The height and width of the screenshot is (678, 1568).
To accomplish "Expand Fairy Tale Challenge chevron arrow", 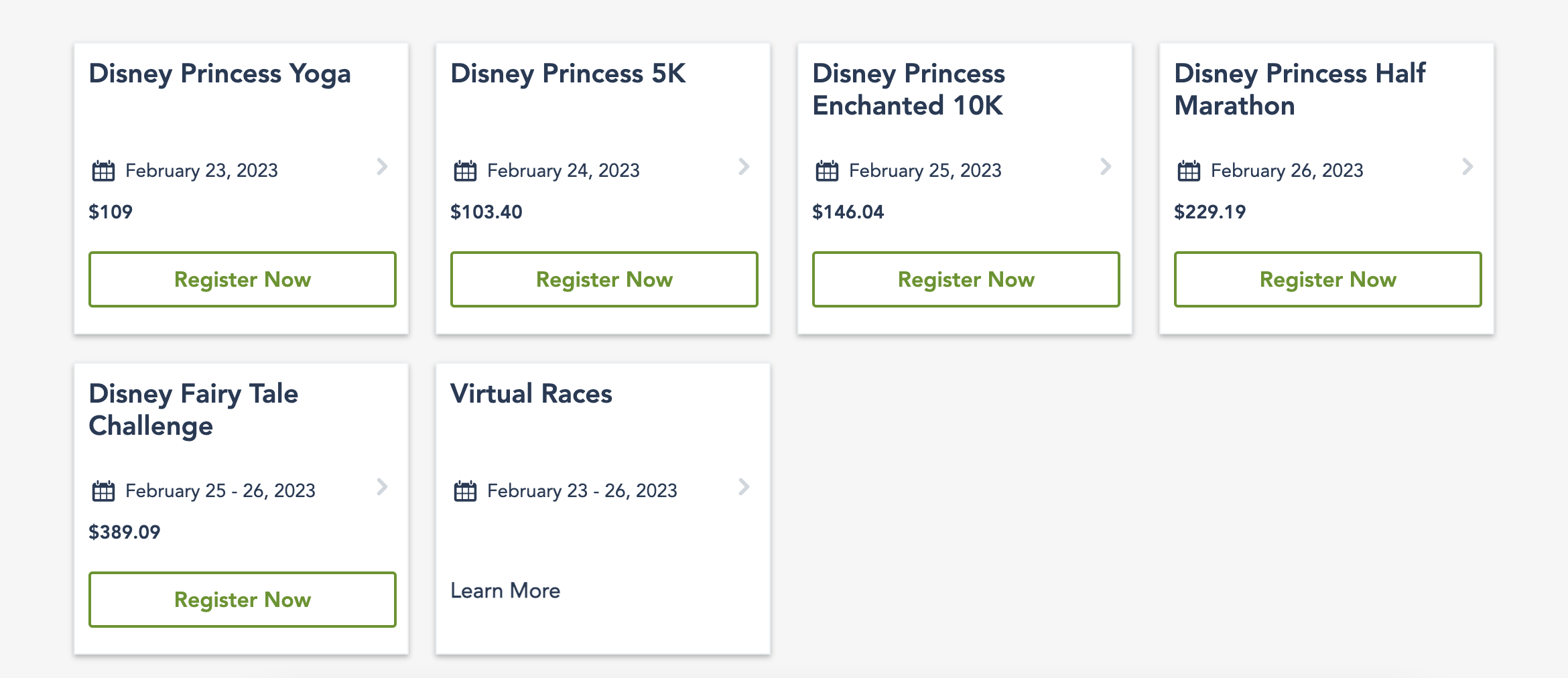I will [382, 486].
